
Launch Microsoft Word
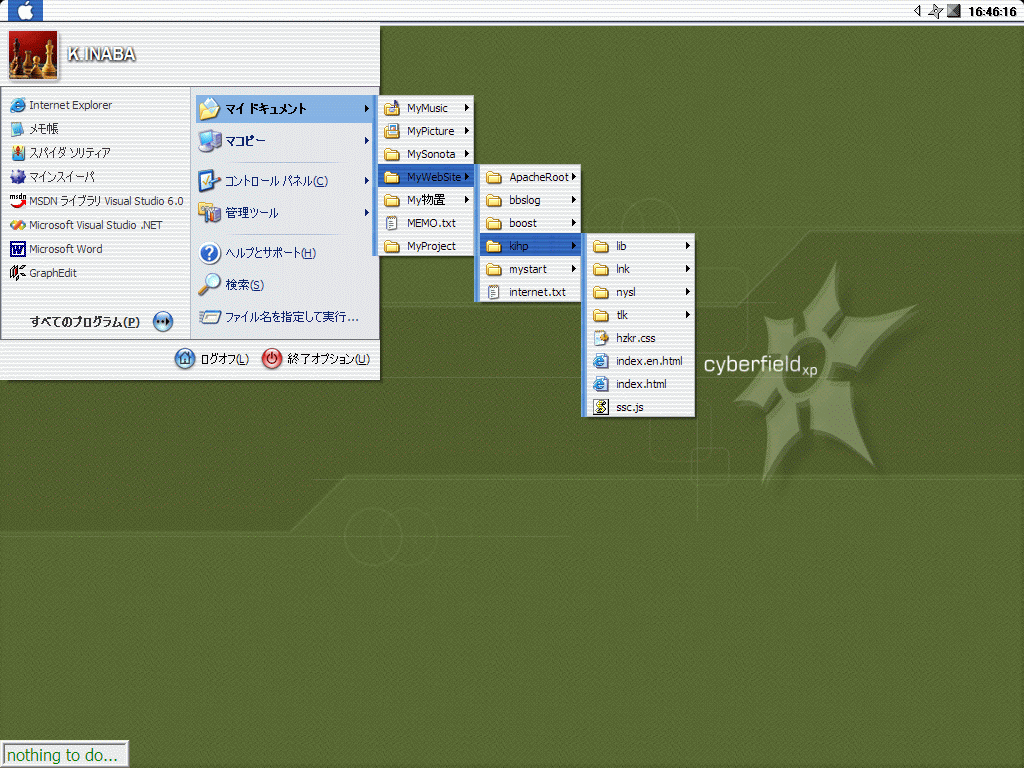pos(56,249)
